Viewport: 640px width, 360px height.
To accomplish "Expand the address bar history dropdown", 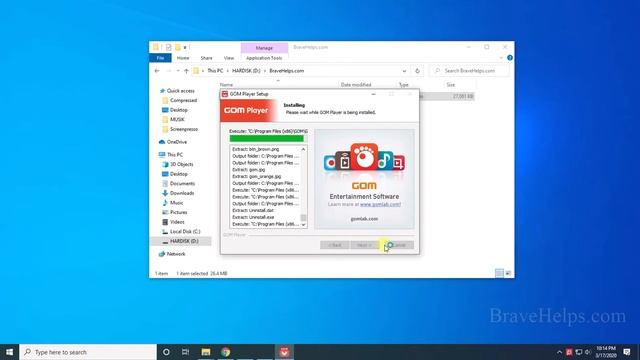I will [404, 71].
